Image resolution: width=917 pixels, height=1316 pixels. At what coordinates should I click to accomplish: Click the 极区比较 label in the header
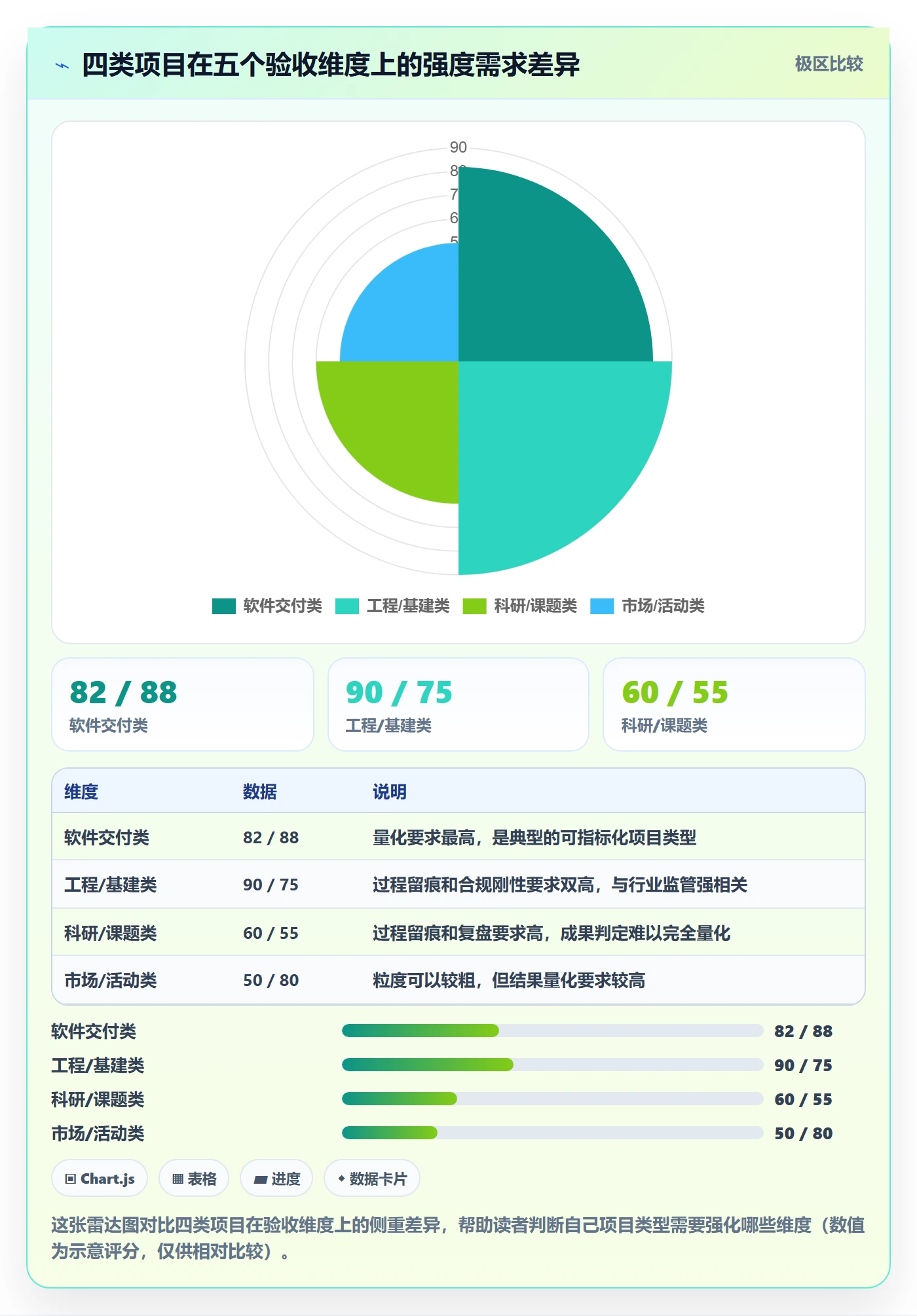pyautogui.click(x=829, y=64)
